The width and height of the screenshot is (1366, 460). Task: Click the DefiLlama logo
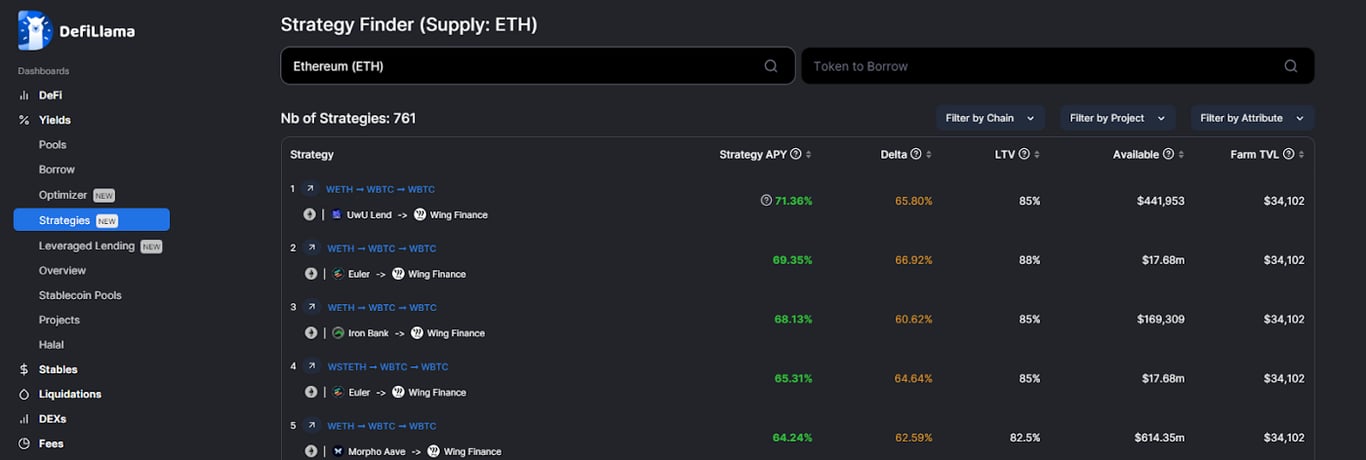coord(76,31)
